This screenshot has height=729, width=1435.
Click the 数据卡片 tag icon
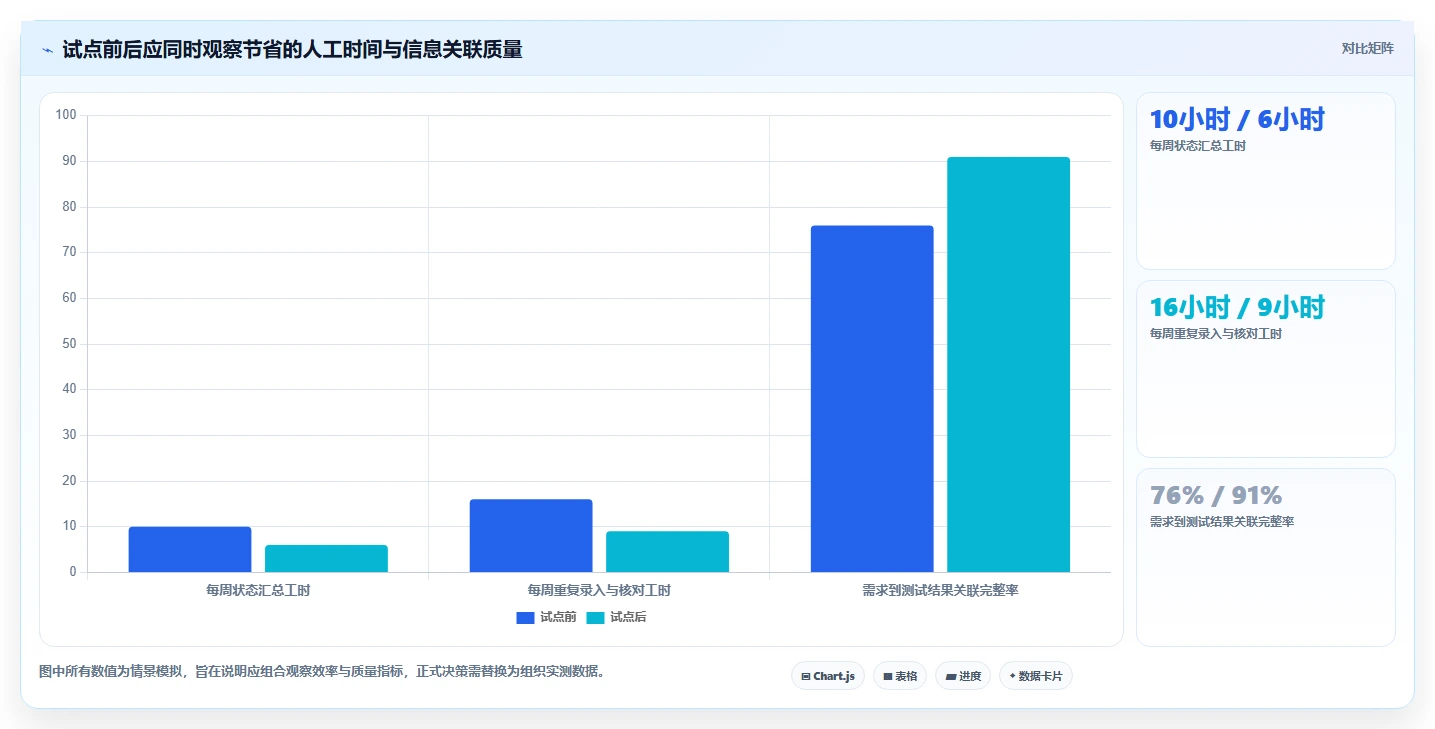click(x=1013, y=677)
